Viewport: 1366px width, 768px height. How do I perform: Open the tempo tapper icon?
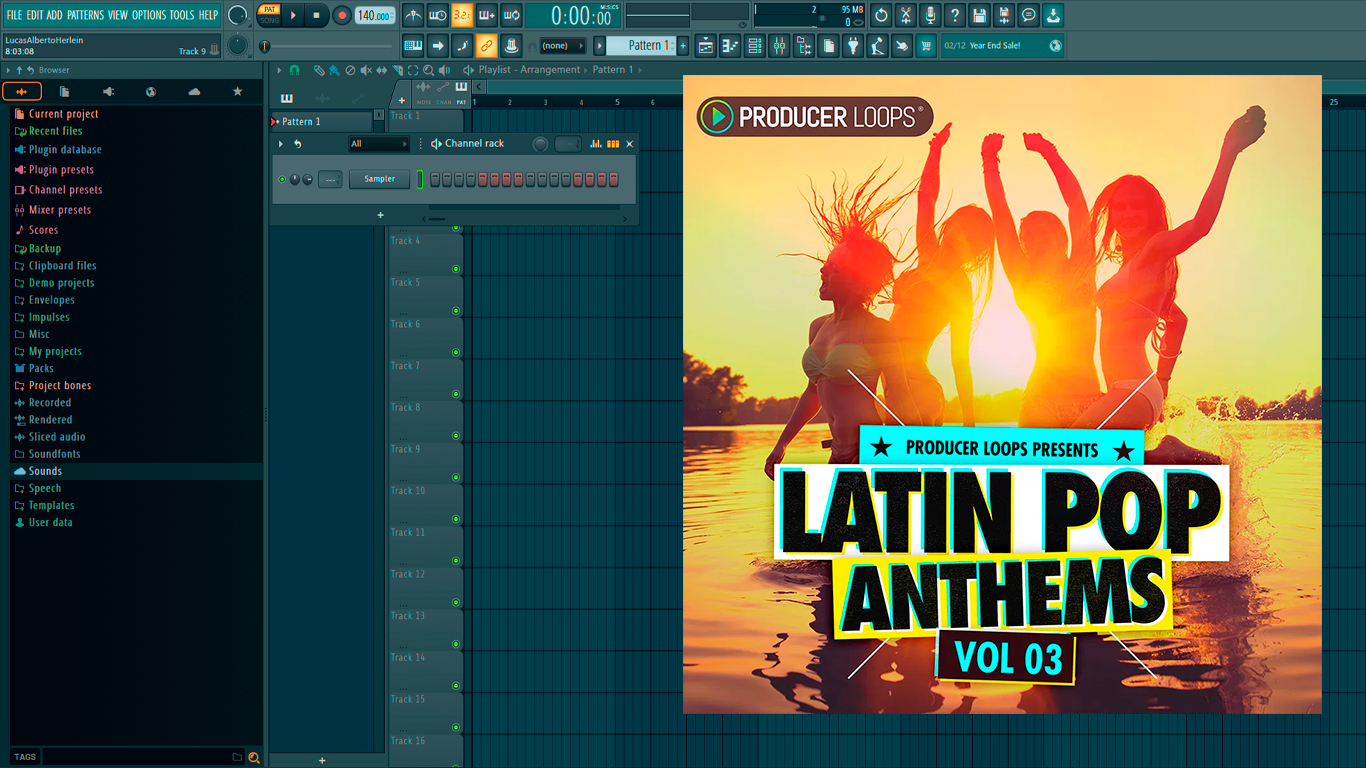click(878, 45)
